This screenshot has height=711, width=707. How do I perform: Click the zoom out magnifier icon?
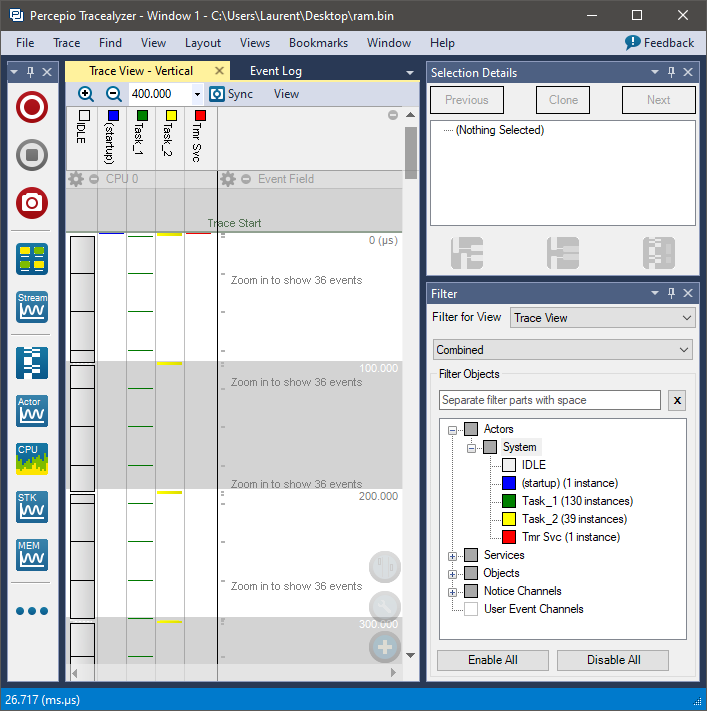pos(113,94)
